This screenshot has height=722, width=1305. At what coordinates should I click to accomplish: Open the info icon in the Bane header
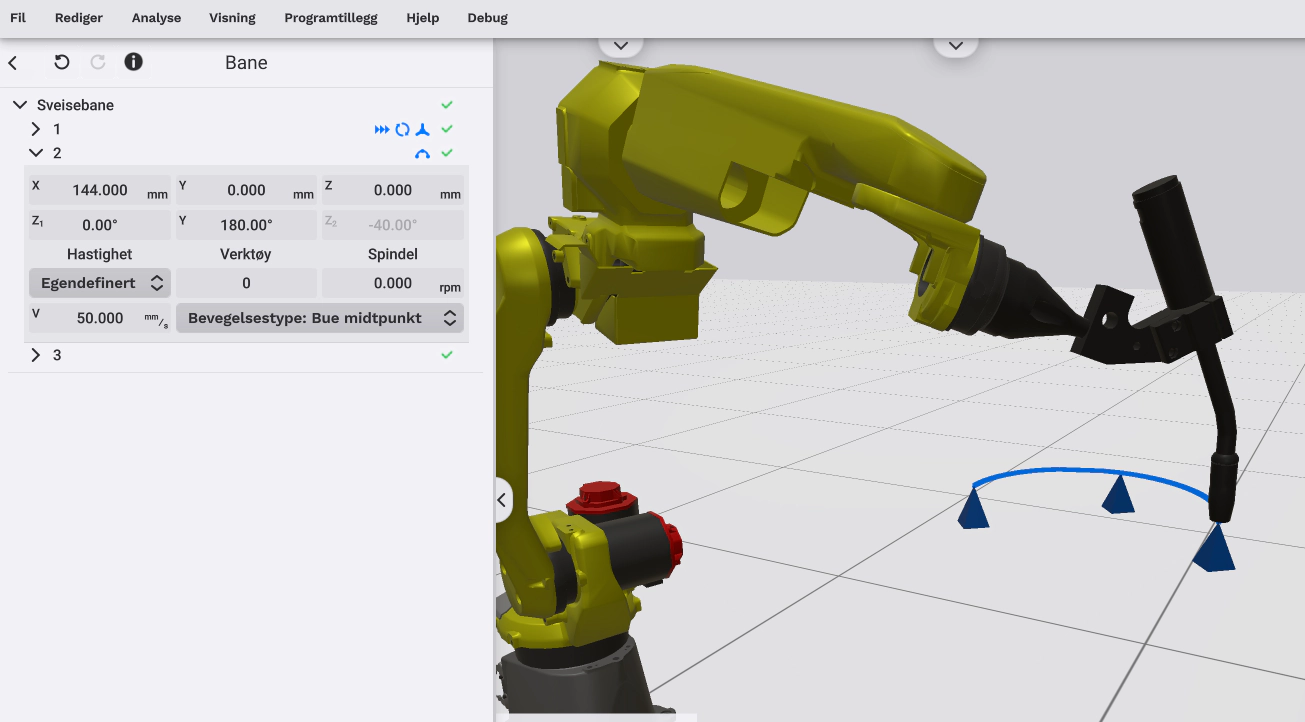[x=133, y=62]
